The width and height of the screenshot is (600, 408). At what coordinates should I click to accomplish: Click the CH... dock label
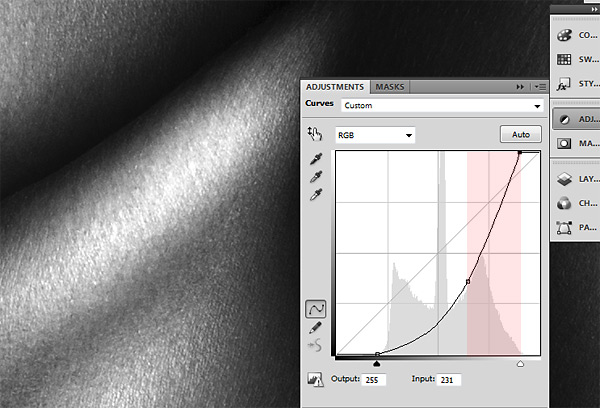pos(588,203)
